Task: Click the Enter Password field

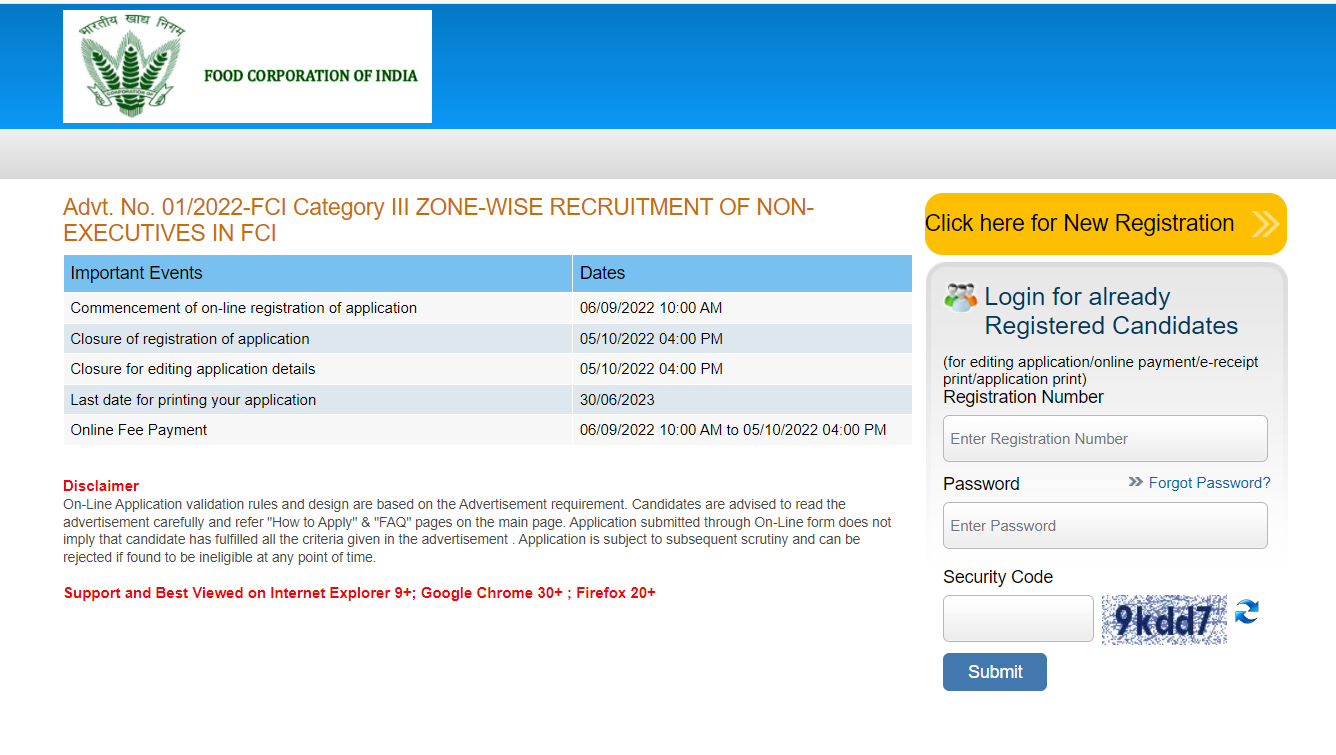Action: 1104,525
